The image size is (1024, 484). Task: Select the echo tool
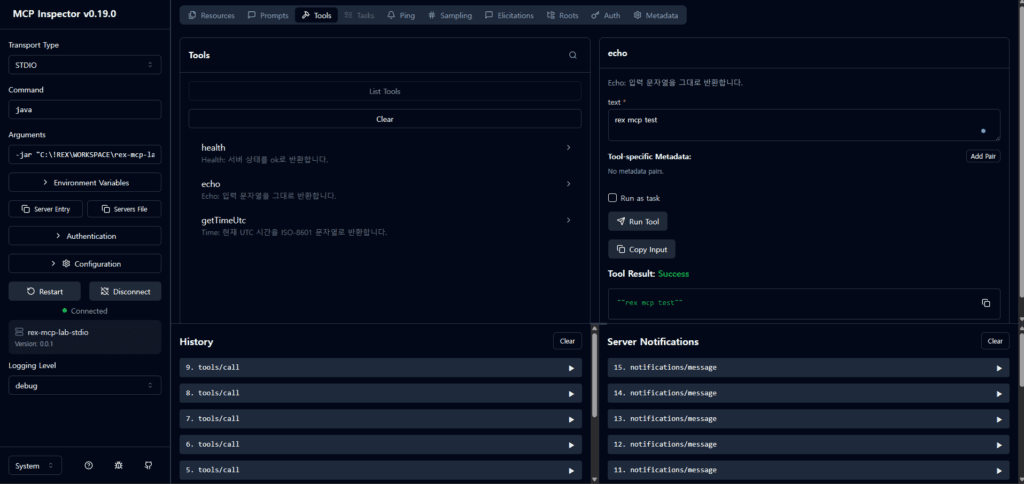385,189
